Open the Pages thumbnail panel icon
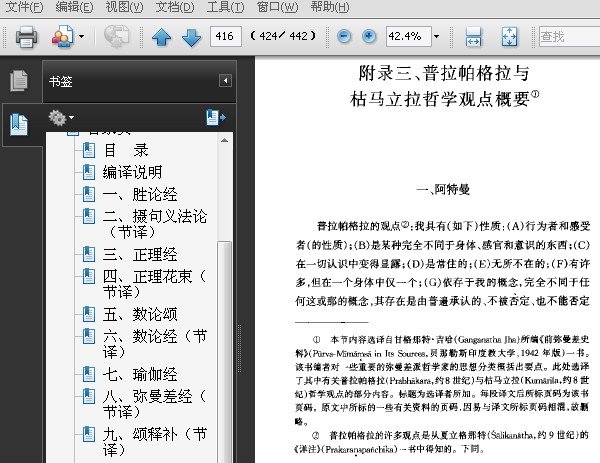 19,81
